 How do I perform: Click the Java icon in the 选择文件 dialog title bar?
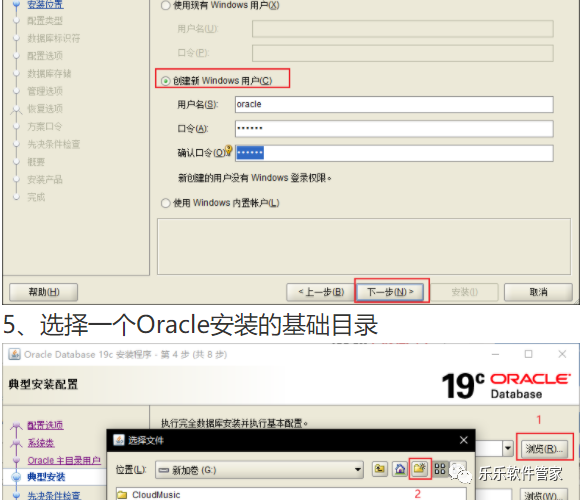tap(119, 440)
